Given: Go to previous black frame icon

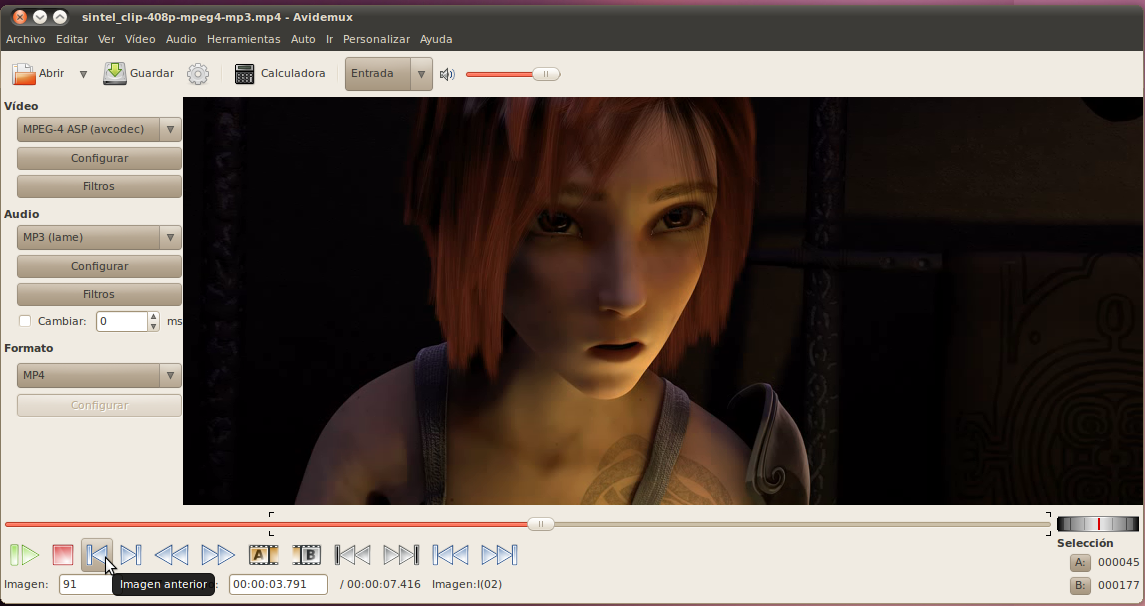Looking at the screenshot, I should [352, 555].
